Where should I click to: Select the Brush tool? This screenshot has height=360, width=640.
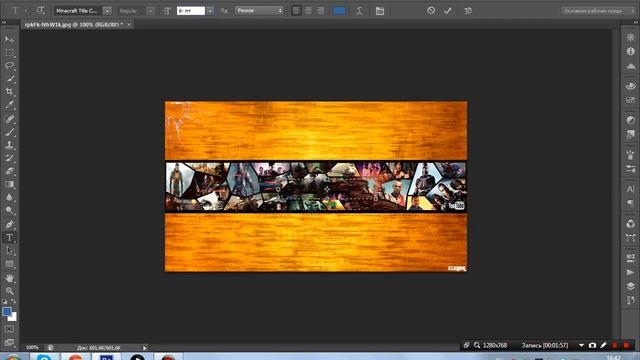[x=9, y=132]
